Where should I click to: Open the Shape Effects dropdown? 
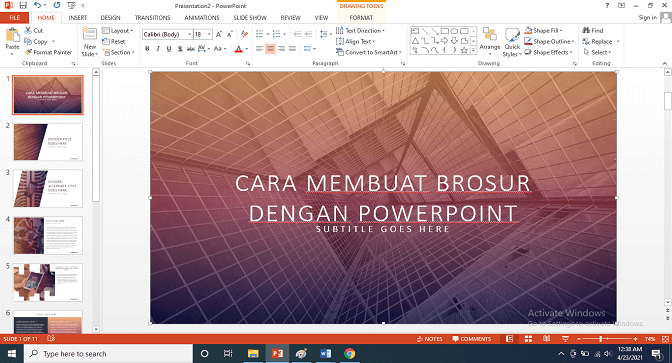[x=549, y=52]
